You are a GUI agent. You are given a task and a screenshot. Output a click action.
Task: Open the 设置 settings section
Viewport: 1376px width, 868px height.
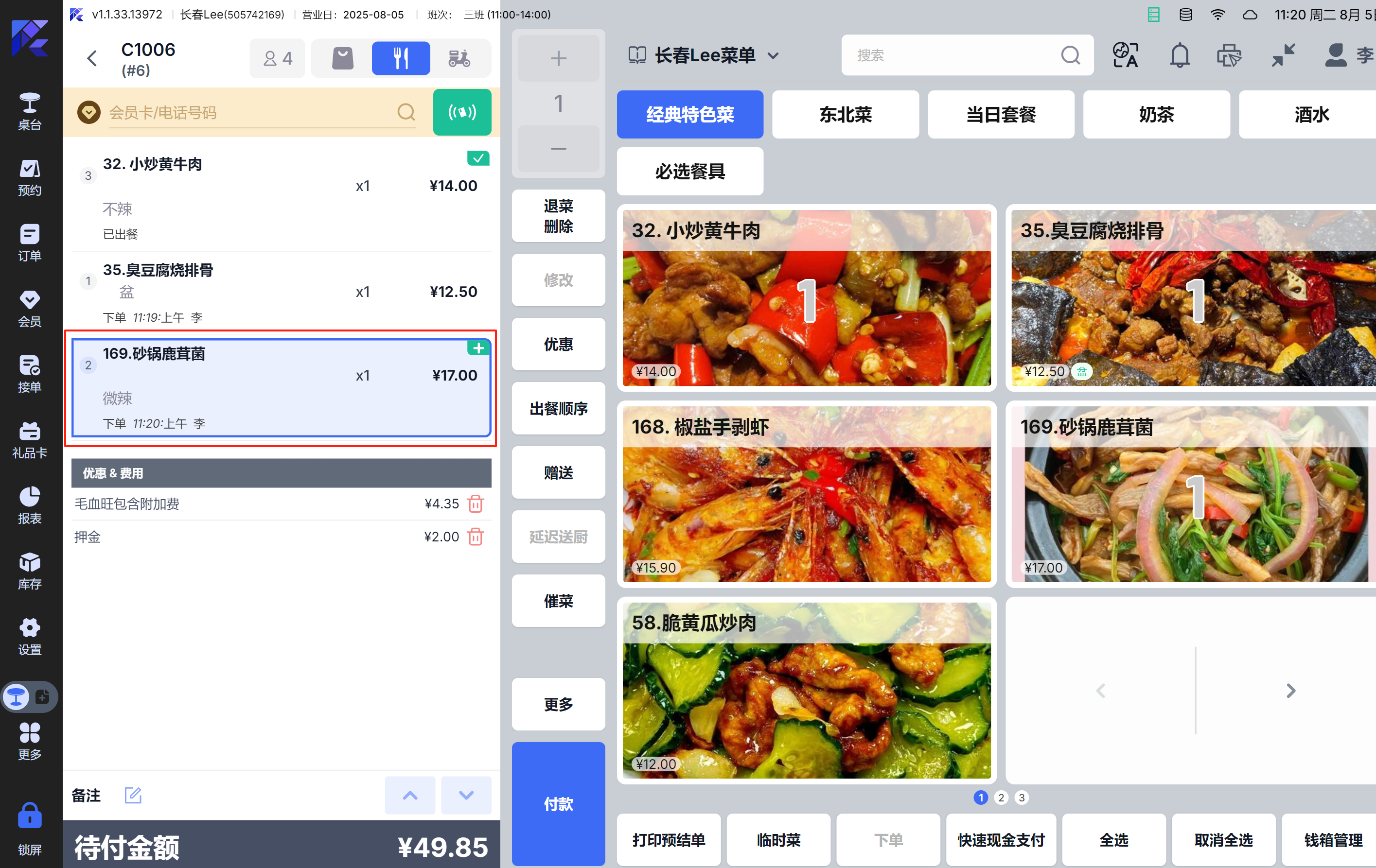(30, 637)
